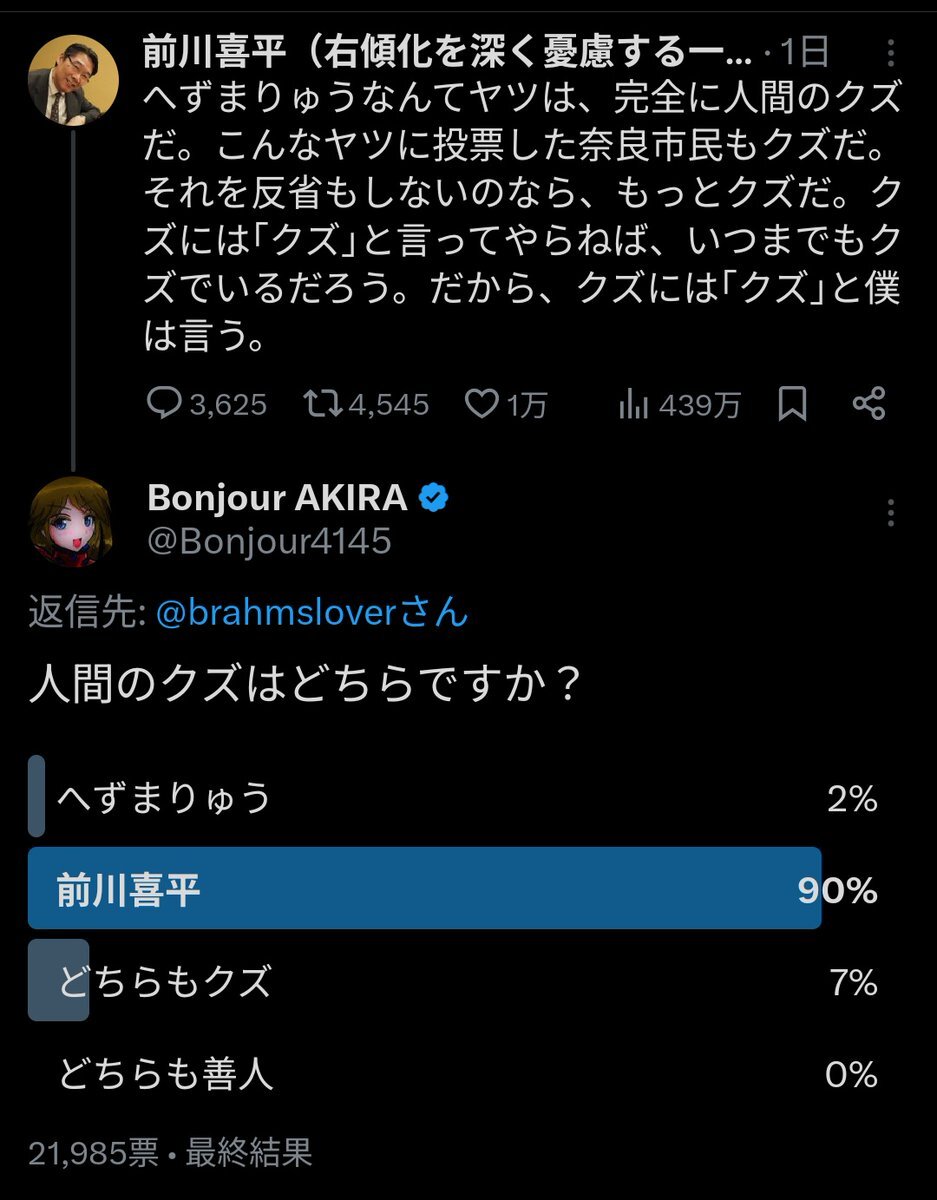The image size is (937, 1200).
Task: Click the blue verified badge beside Bonjour AKIRA
Action: tap(432, 498)
